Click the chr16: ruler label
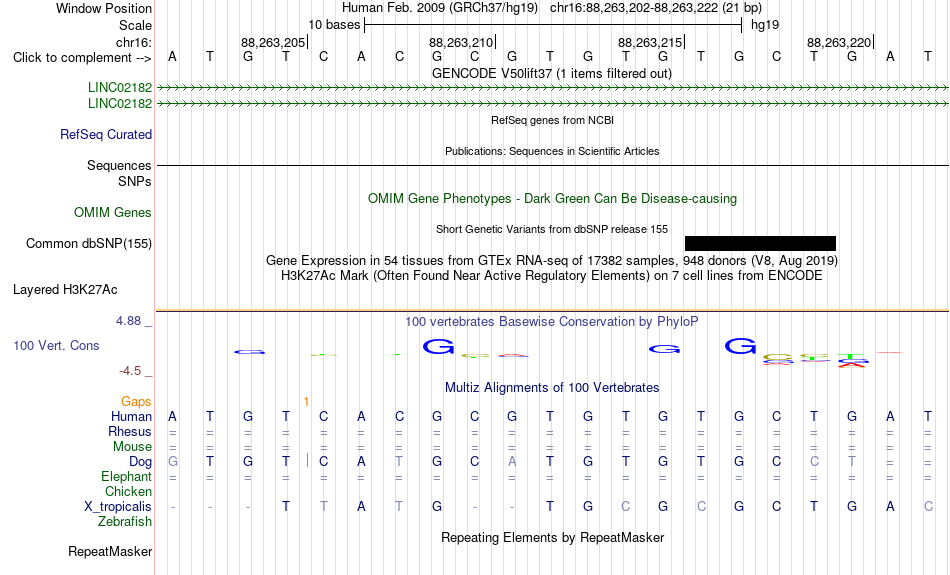 tap(134, 42)
